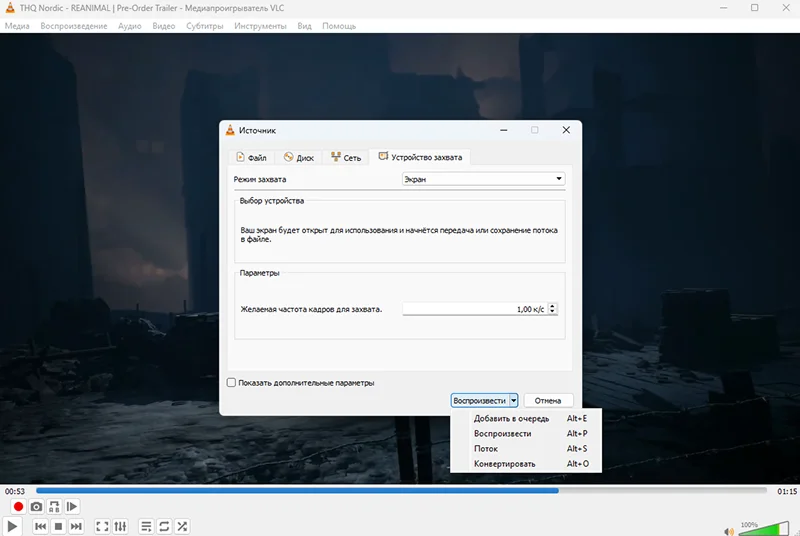The width and height of the screenshot is (800, 536).
Task: Click arrow next to 'Воспроизвести' button
Action: (514, 400)
